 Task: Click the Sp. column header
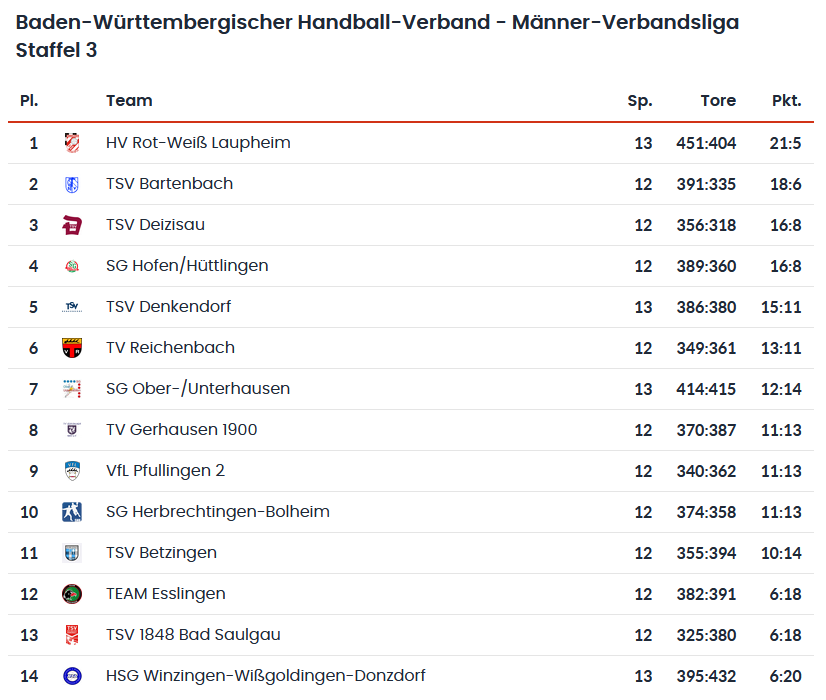point(639,101)
